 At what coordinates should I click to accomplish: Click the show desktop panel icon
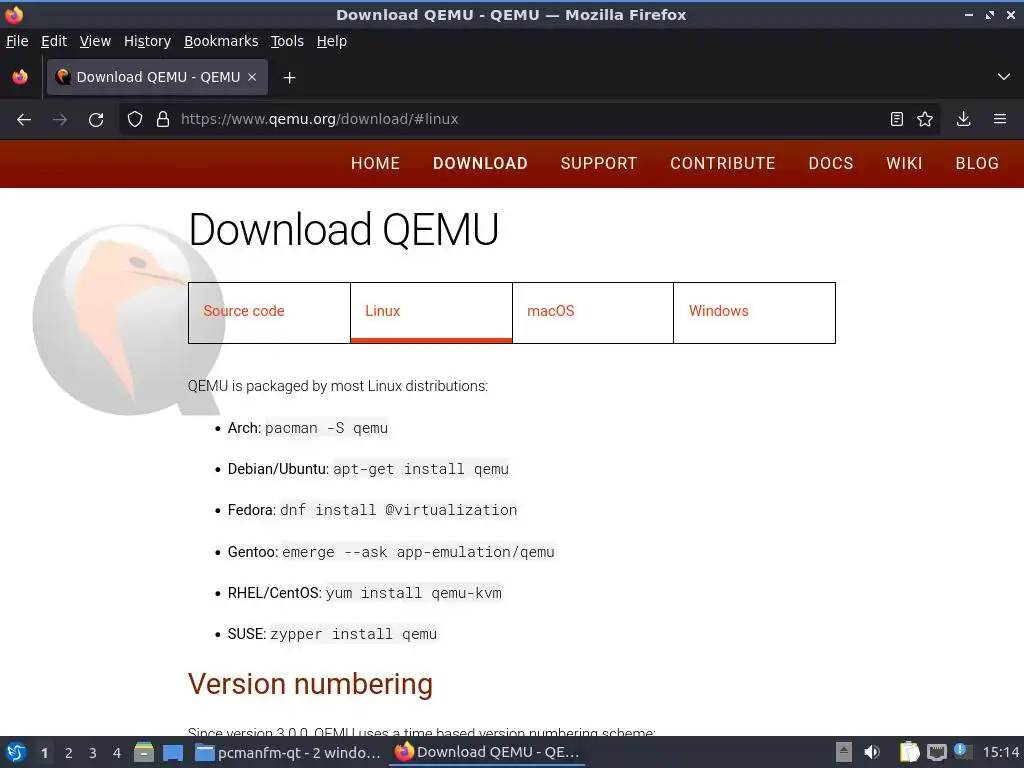(x=173, y=752)
